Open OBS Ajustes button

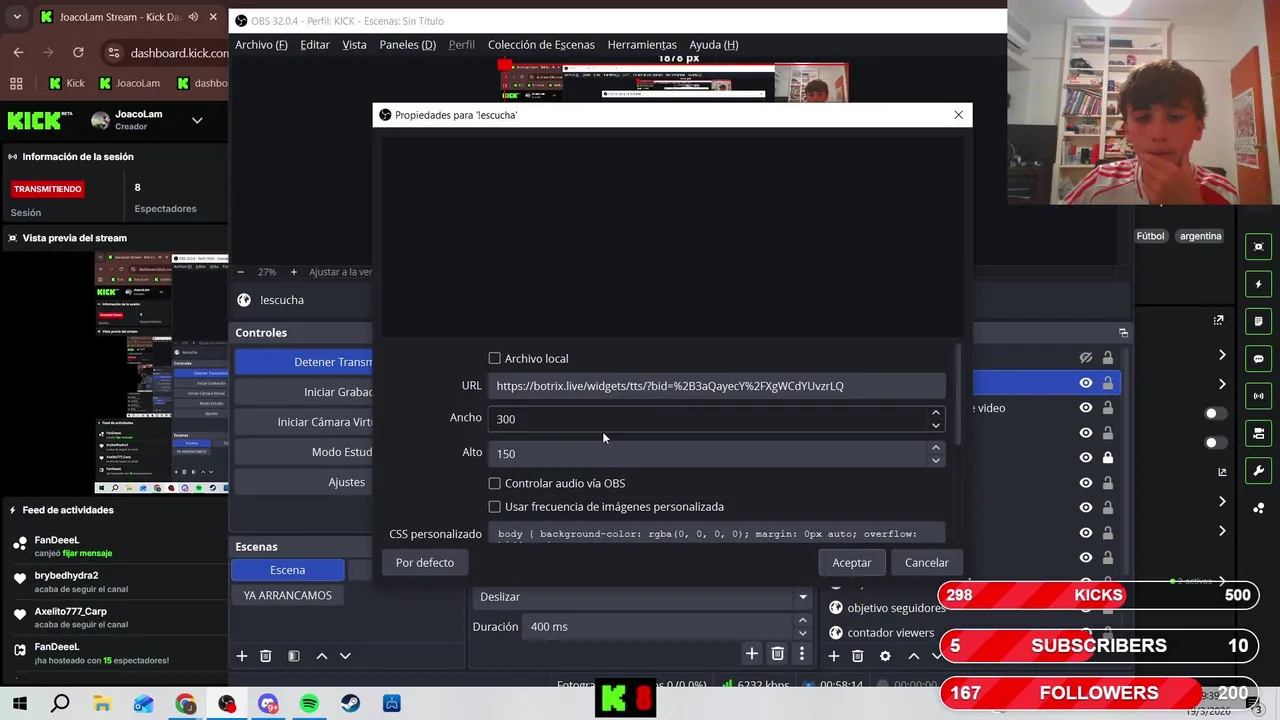[304, 482]
